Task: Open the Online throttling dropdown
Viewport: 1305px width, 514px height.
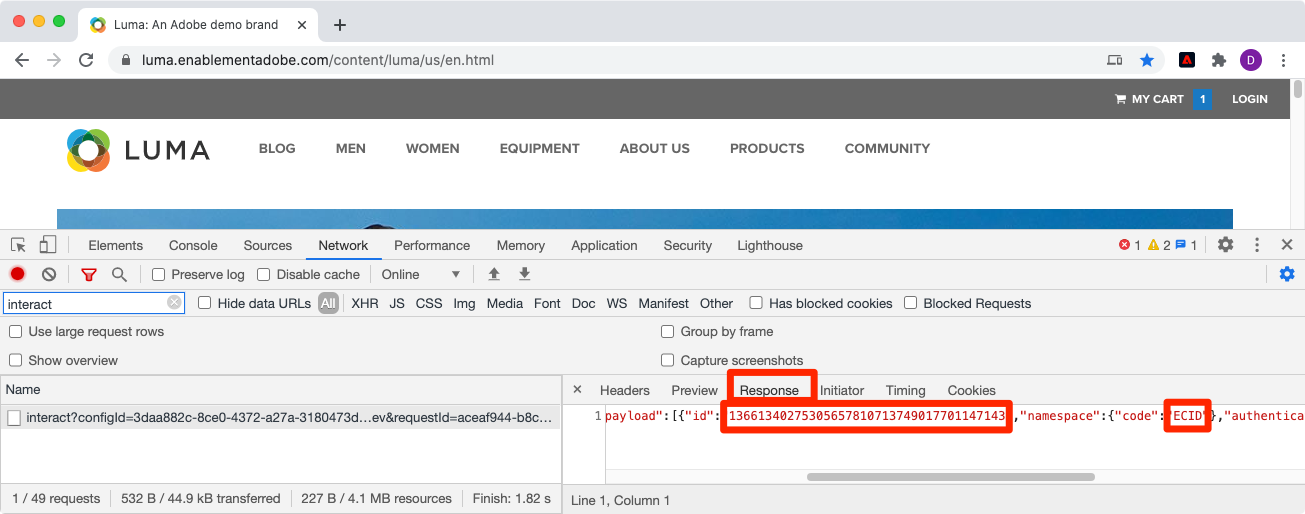Action: click(421, 274)
